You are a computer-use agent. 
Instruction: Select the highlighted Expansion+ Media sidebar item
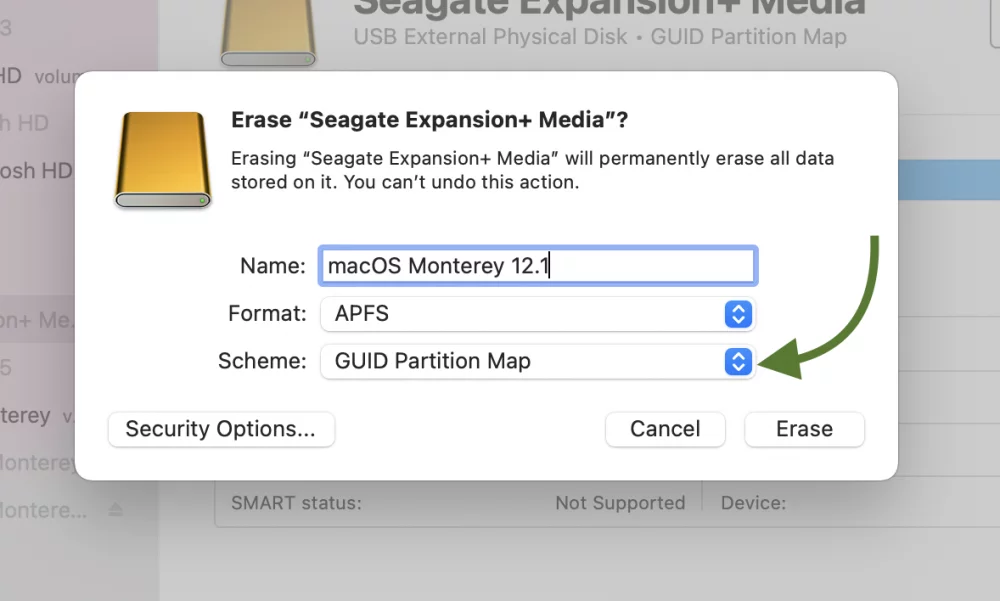coord(37,319)
